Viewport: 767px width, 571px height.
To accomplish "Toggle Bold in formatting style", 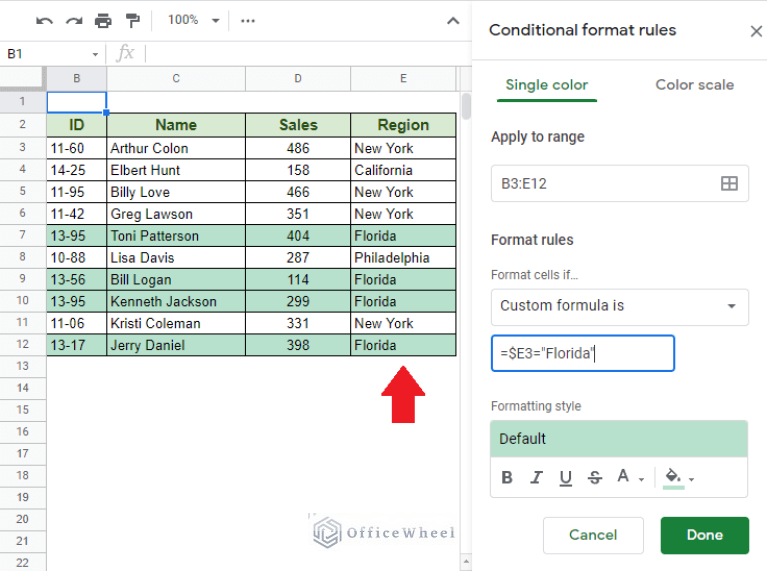I will (x=507, y=478).
